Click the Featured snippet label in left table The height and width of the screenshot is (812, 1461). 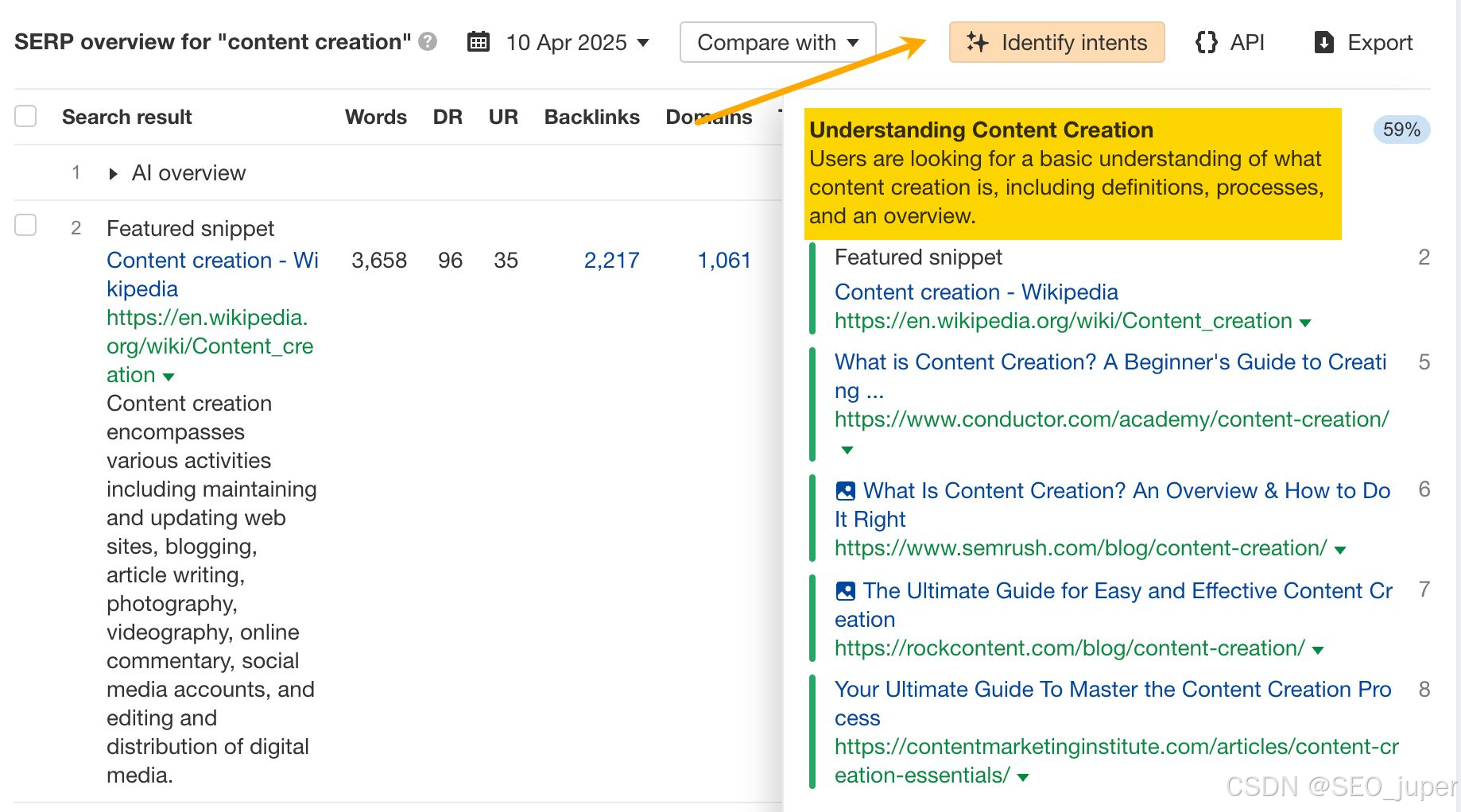click(190, 228)
